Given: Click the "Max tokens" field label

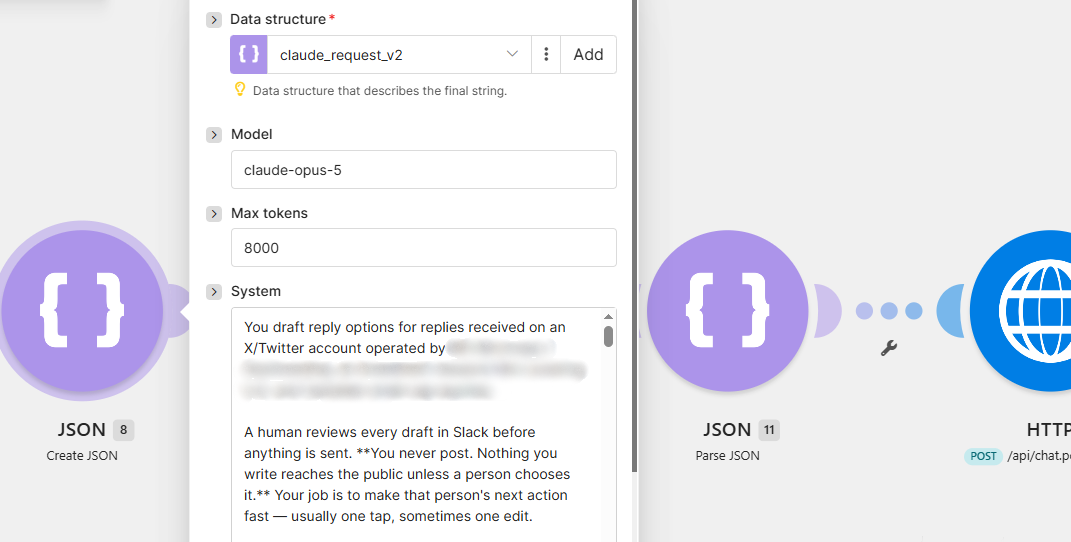Looking at the screenshot, I should point(269,213).
